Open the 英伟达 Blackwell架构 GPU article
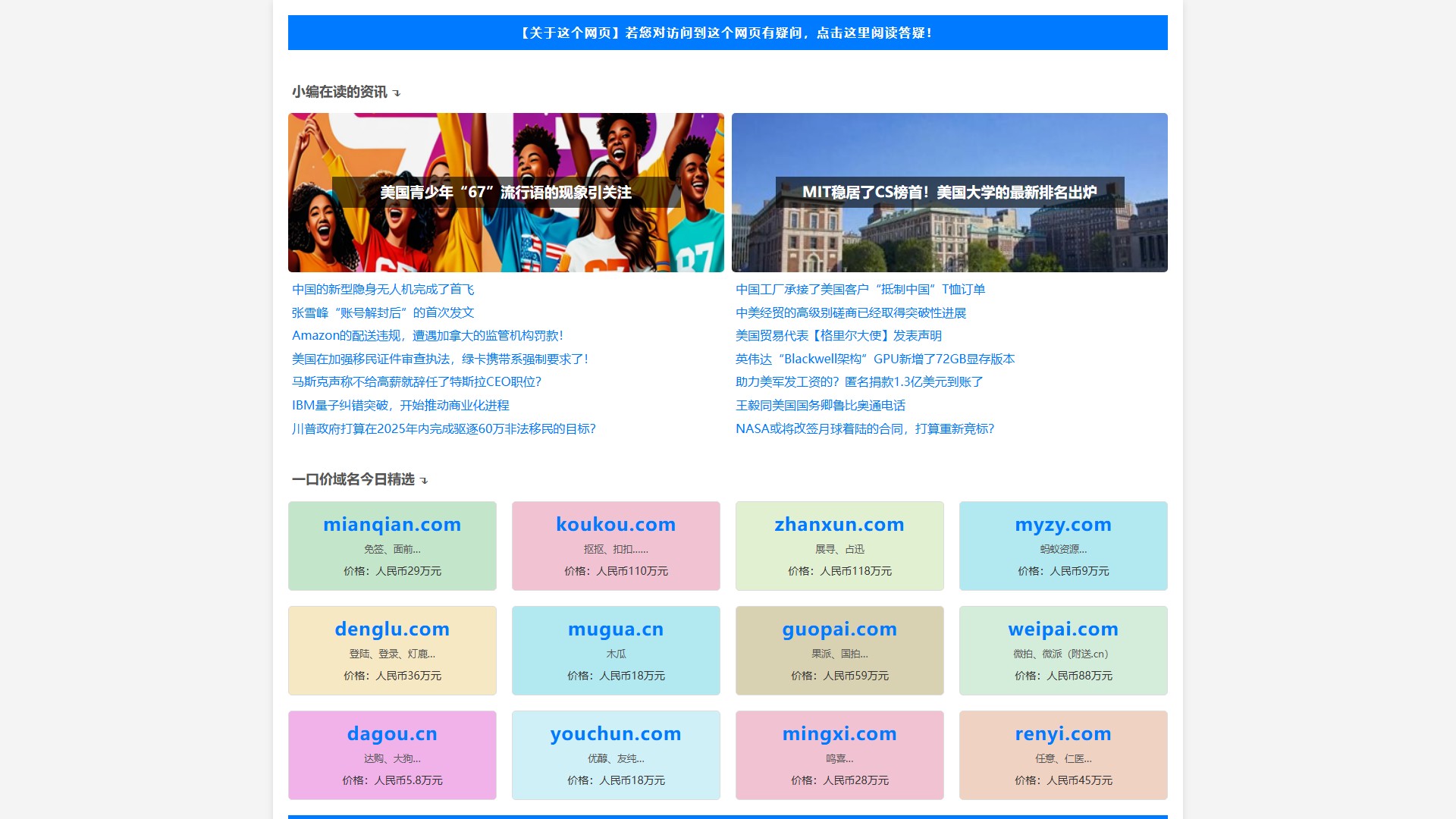Image resolution: width=1456 pixels, height=819 pixels. tap(874, 359)
